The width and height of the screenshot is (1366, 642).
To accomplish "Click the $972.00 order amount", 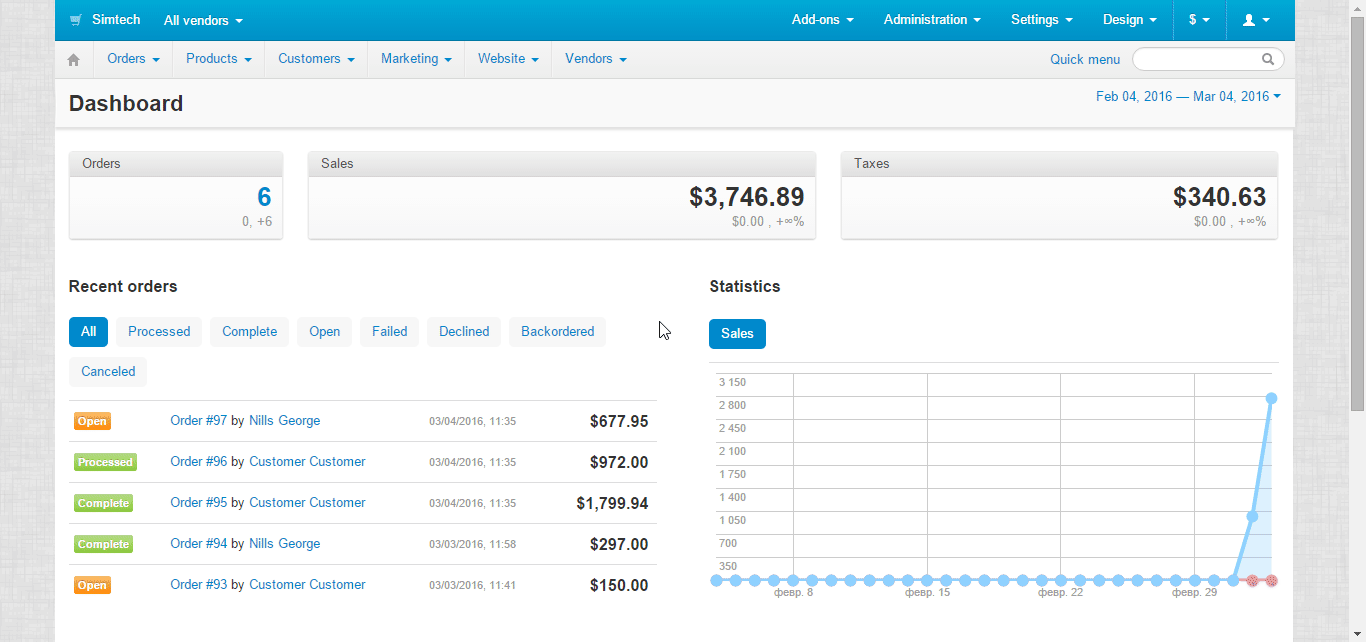I will pos(619,463).
